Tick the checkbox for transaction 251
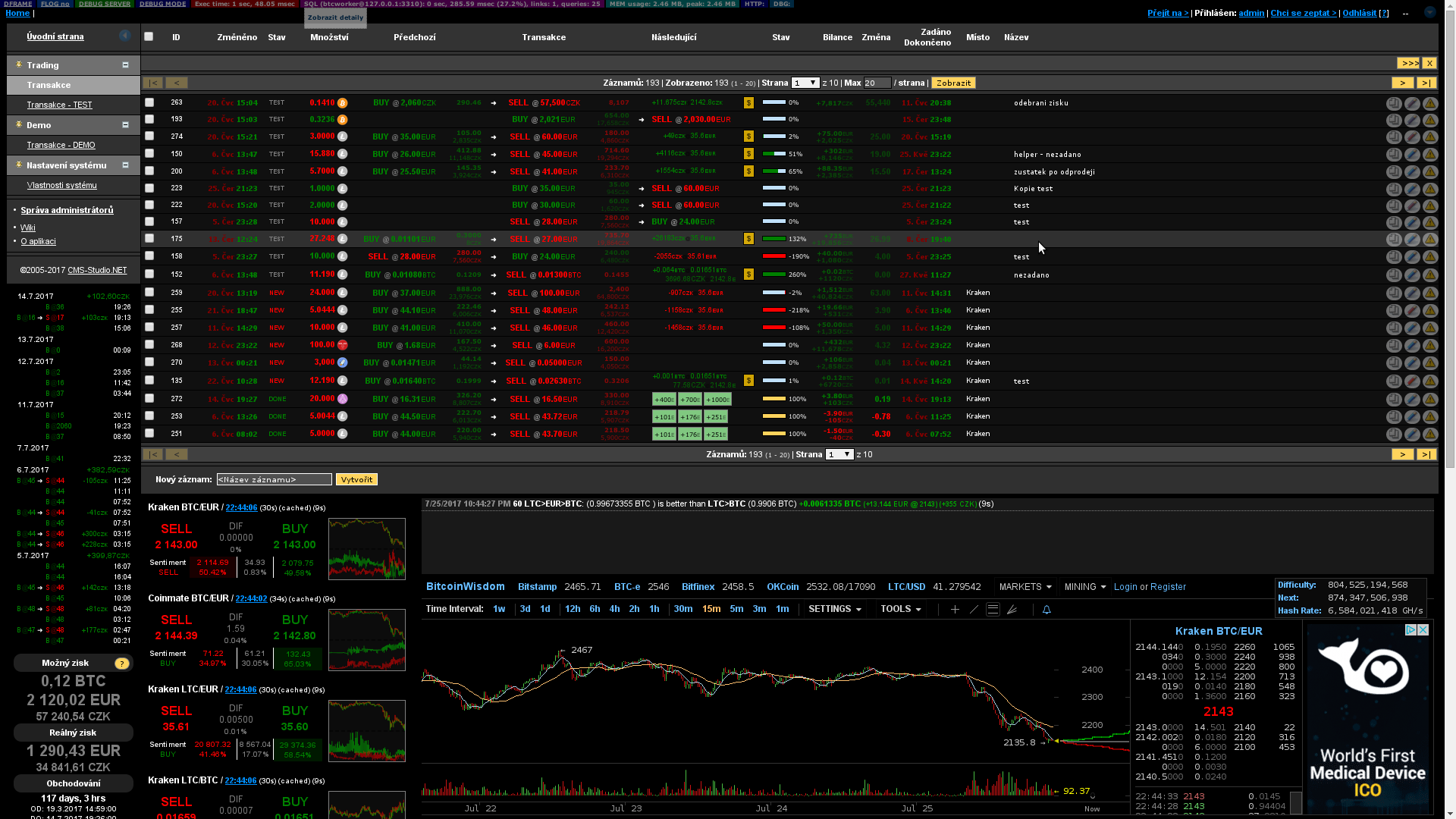The height and width of the screenshot is (819, 1456). (x=149, y=434)
